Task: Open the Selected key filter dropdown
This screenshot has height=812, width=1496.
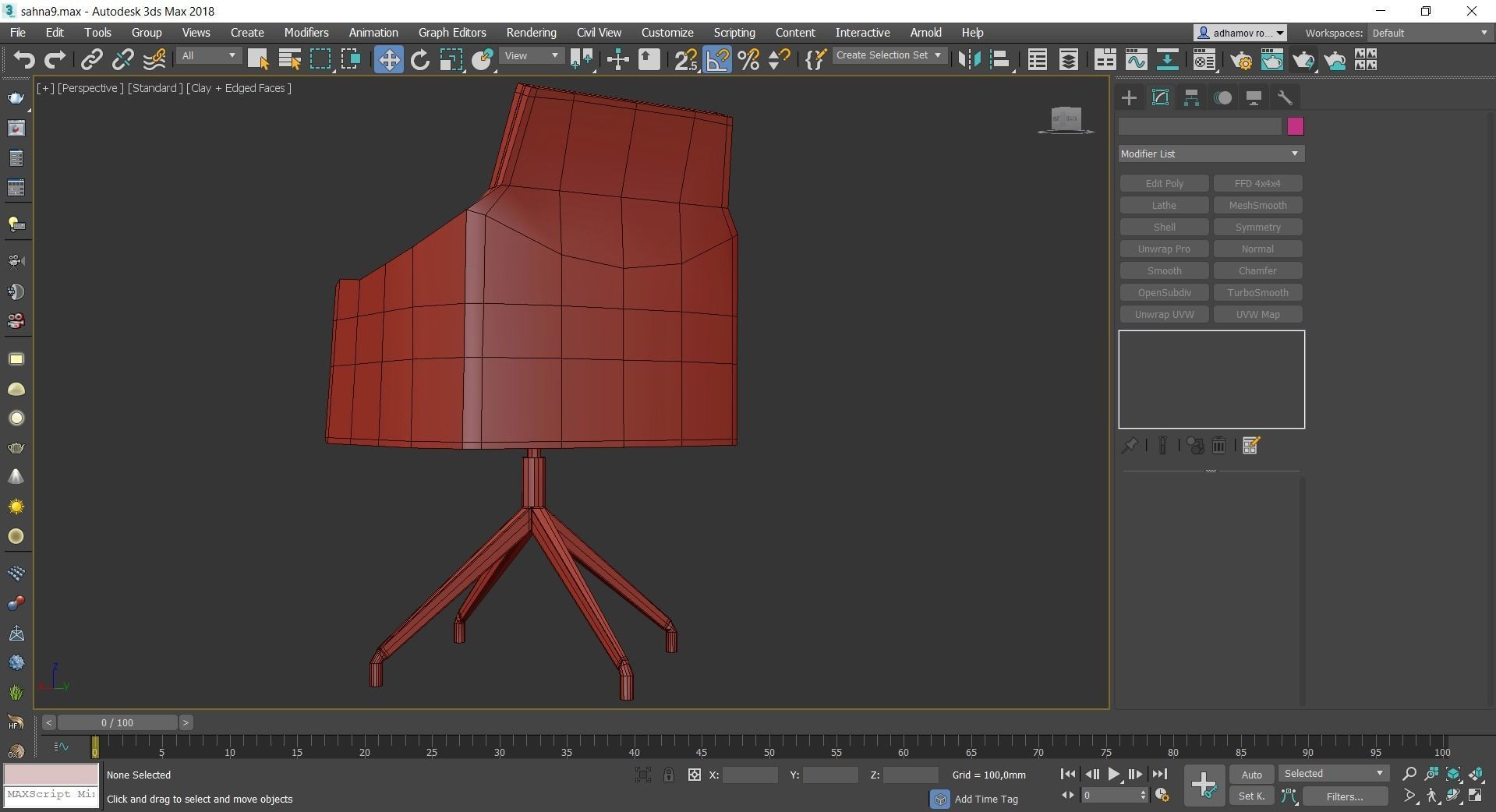Action: coord(1334,774)
